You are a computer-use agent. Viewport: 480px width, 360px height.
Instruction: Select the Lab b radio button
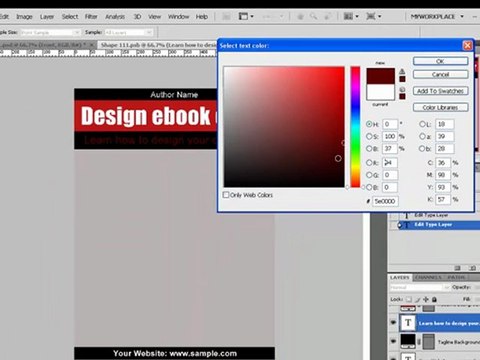(x=422, y=149)
